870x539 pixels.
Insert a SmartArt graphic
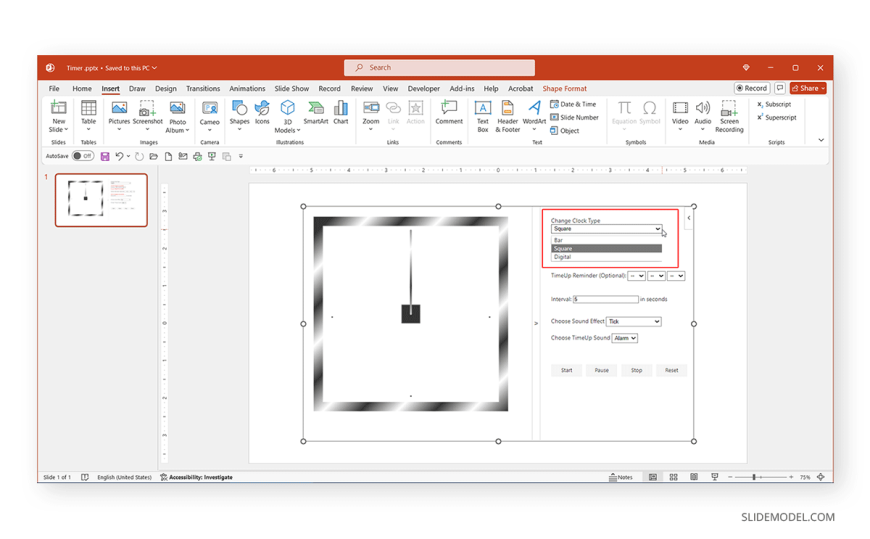316,113
